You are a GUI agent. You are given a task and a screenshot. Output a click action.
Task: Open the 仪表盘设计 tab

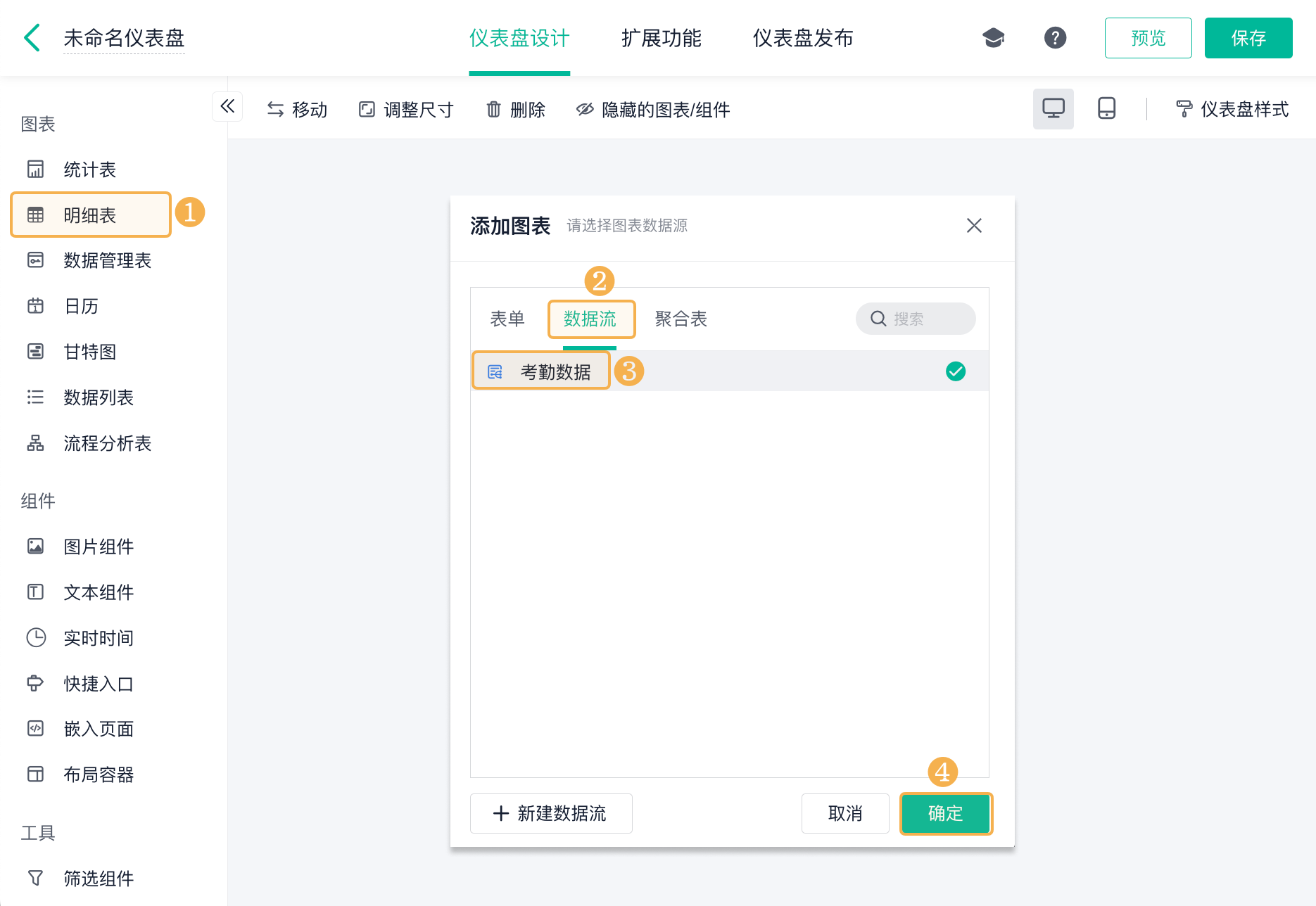point(519,38)
